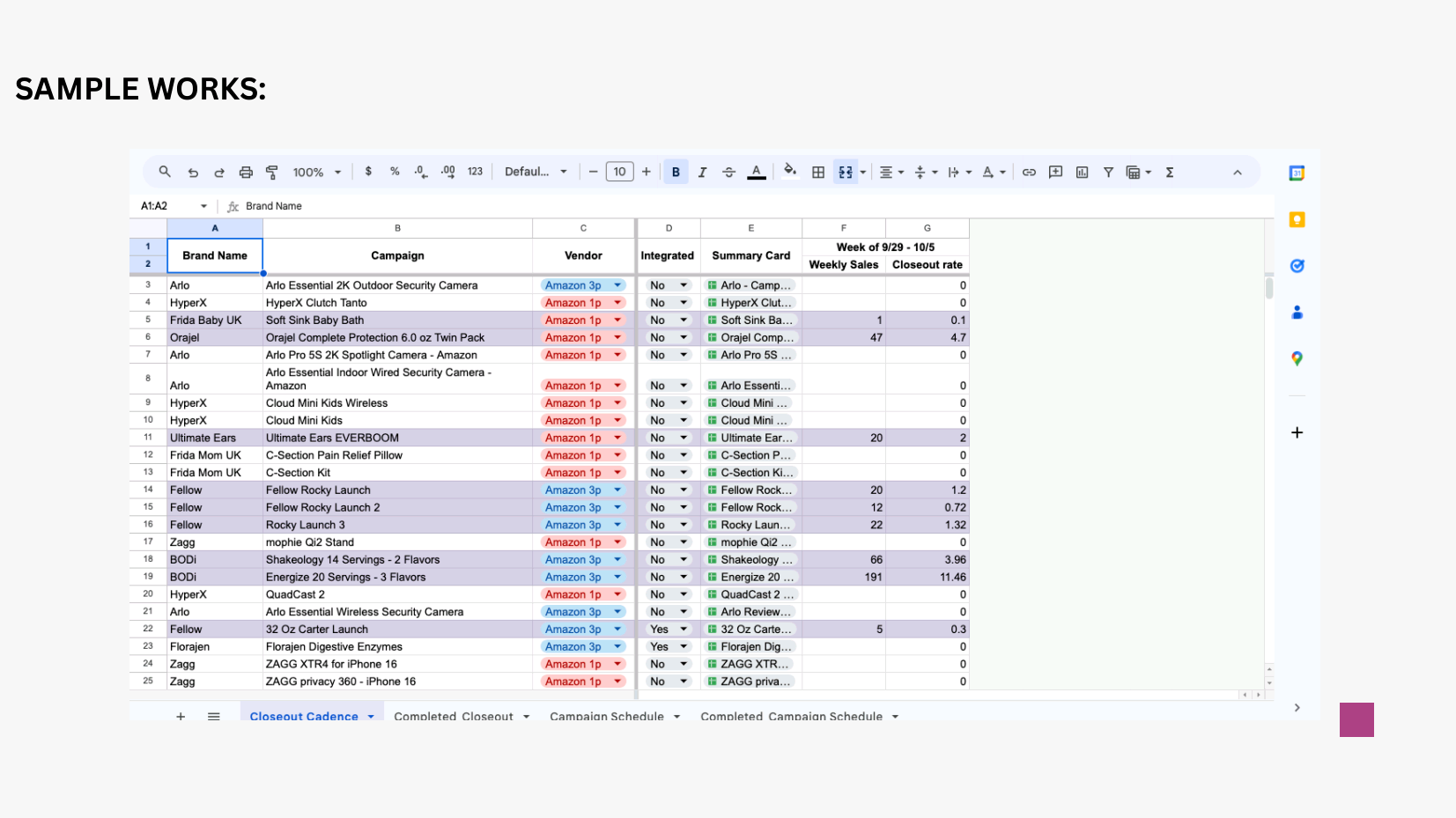Open the horizontal align dropdown
Viewport: 1456px width, 818px height.
891,173
